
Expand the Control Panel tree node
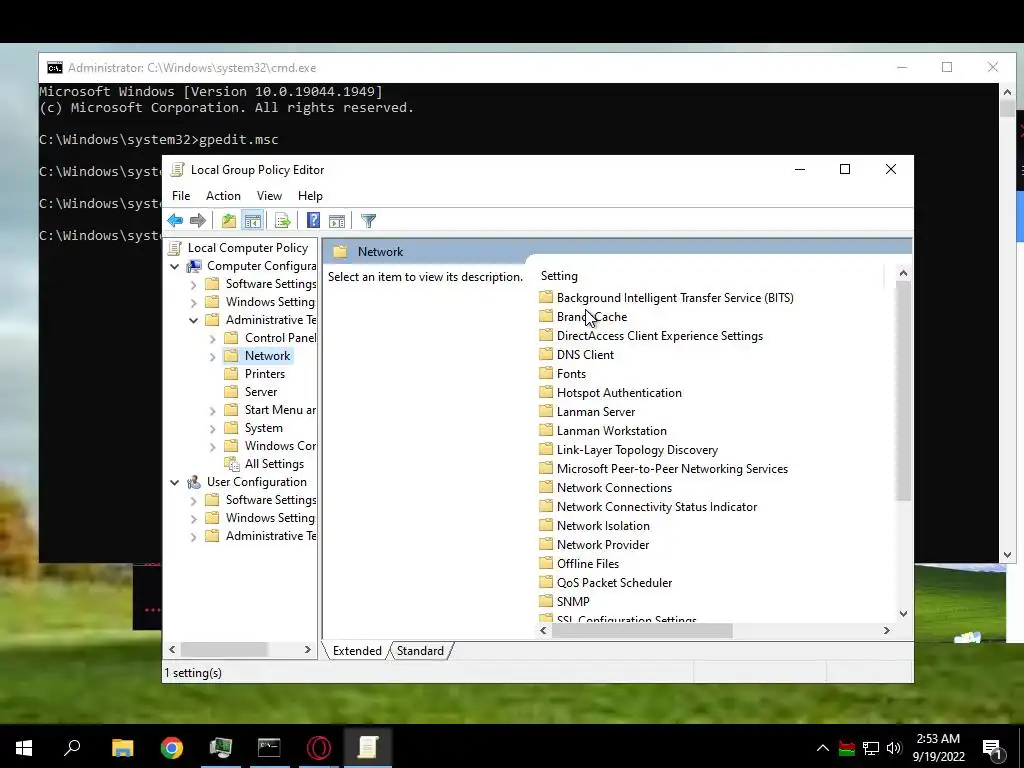click(212, 339)
